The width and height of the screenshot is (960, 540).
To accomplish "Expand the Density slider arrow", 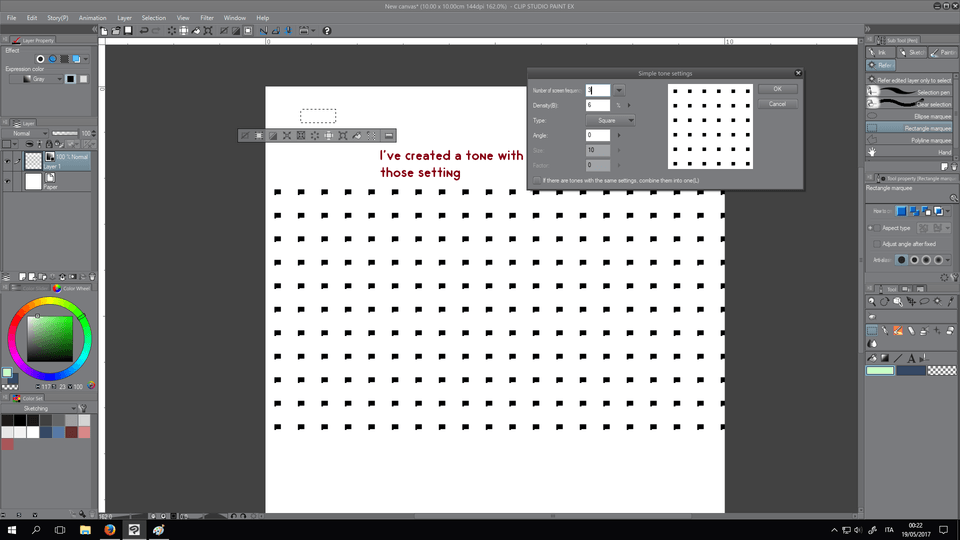I will pos(629,105).
